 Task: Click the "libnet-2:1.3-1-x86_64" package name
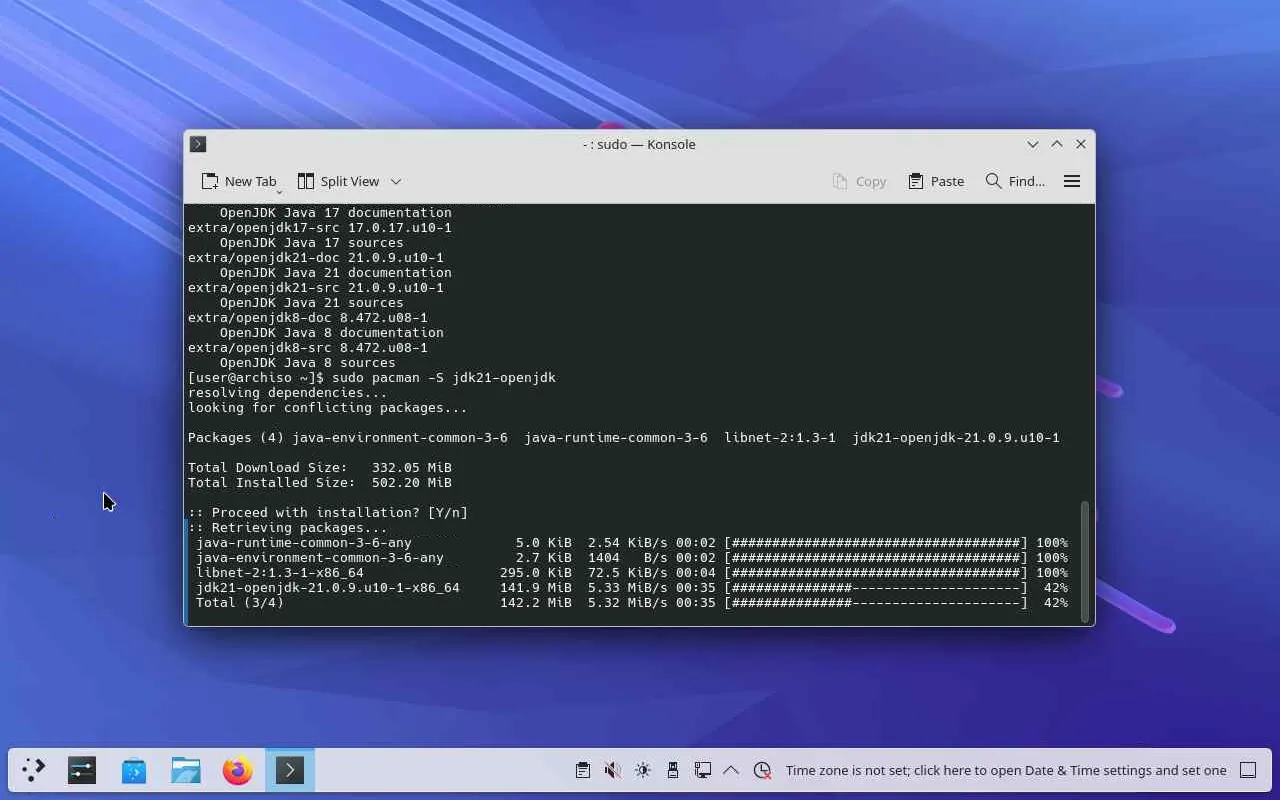pos(280,573)
